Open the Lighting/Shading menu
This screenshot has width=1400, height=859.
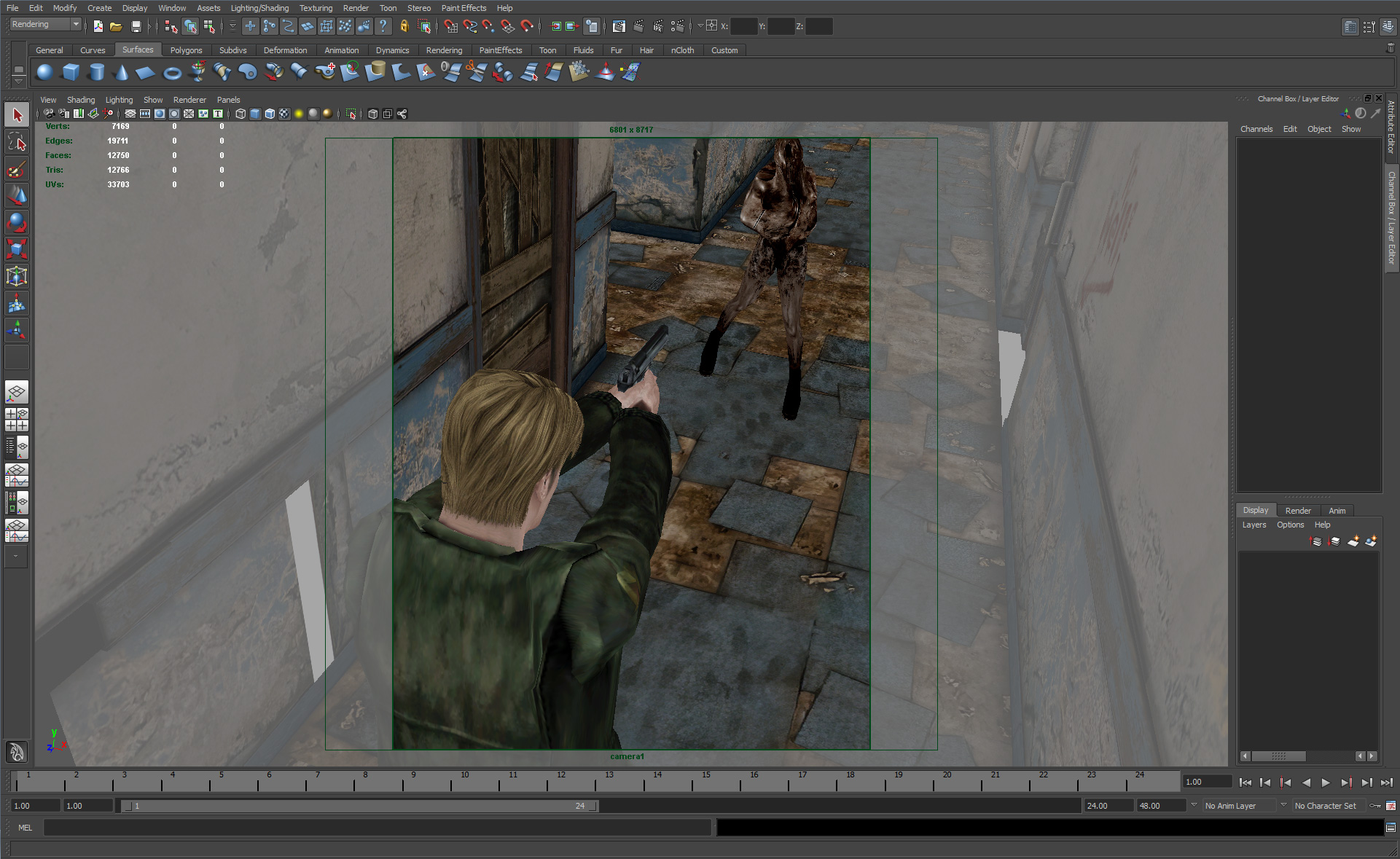(259, 8)
